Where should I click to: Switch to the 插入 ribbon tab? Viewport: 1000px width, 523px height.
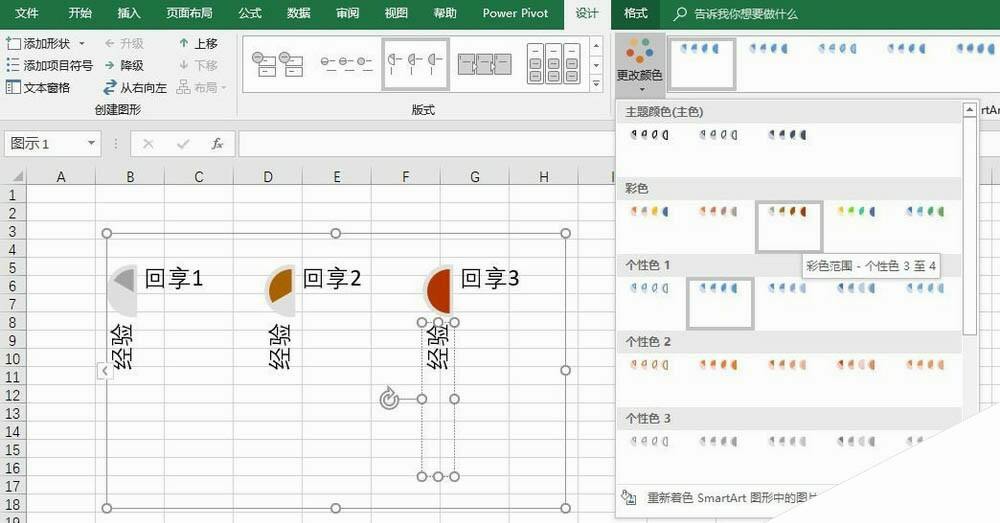point(129,14)
